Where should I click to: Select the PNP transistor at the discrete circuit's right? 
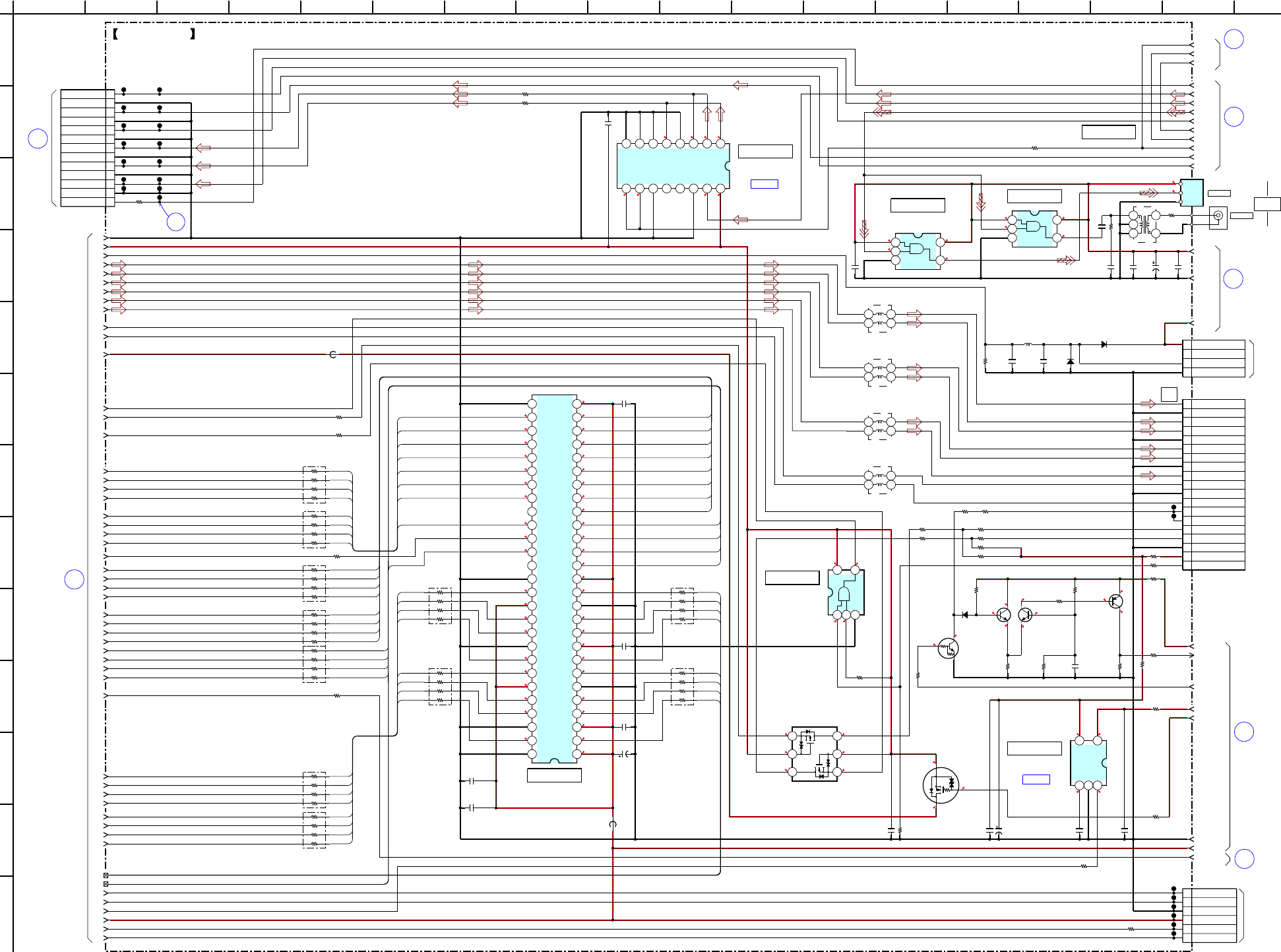pos(1115,601)
